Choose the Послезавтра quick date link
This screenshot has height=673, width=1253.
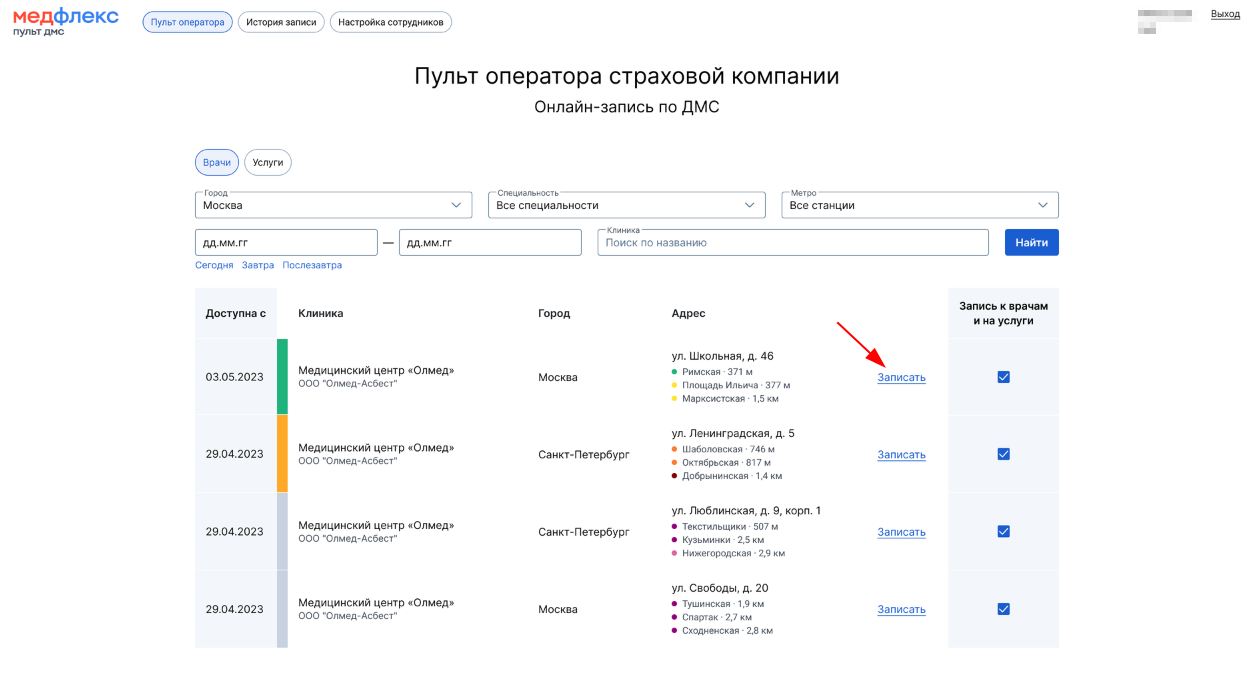tap(312, 266)
